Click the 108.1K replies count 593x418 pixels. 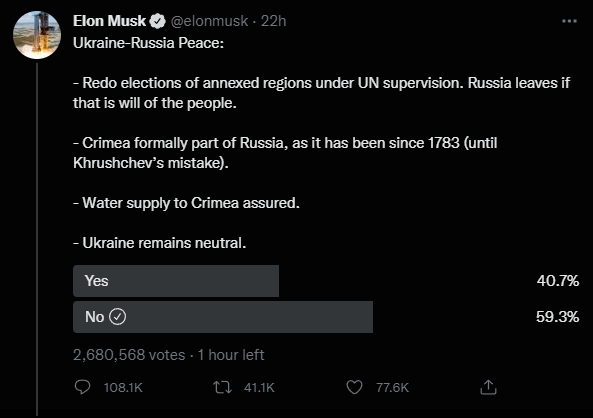pos(123,388)
